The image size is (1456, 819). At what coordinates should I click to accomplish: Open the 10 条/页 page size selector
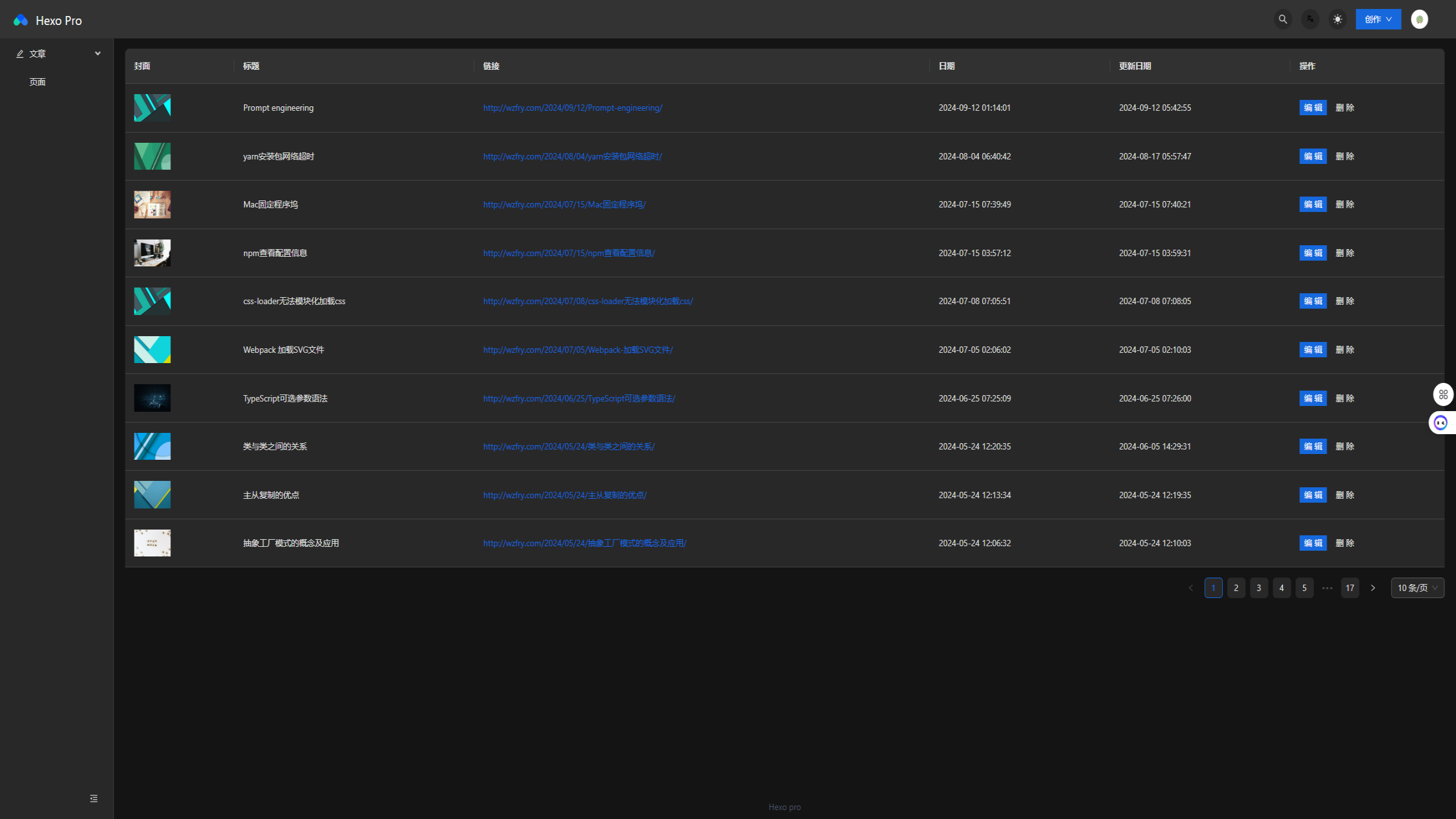pyautogui.click(x=1417, y=588)
